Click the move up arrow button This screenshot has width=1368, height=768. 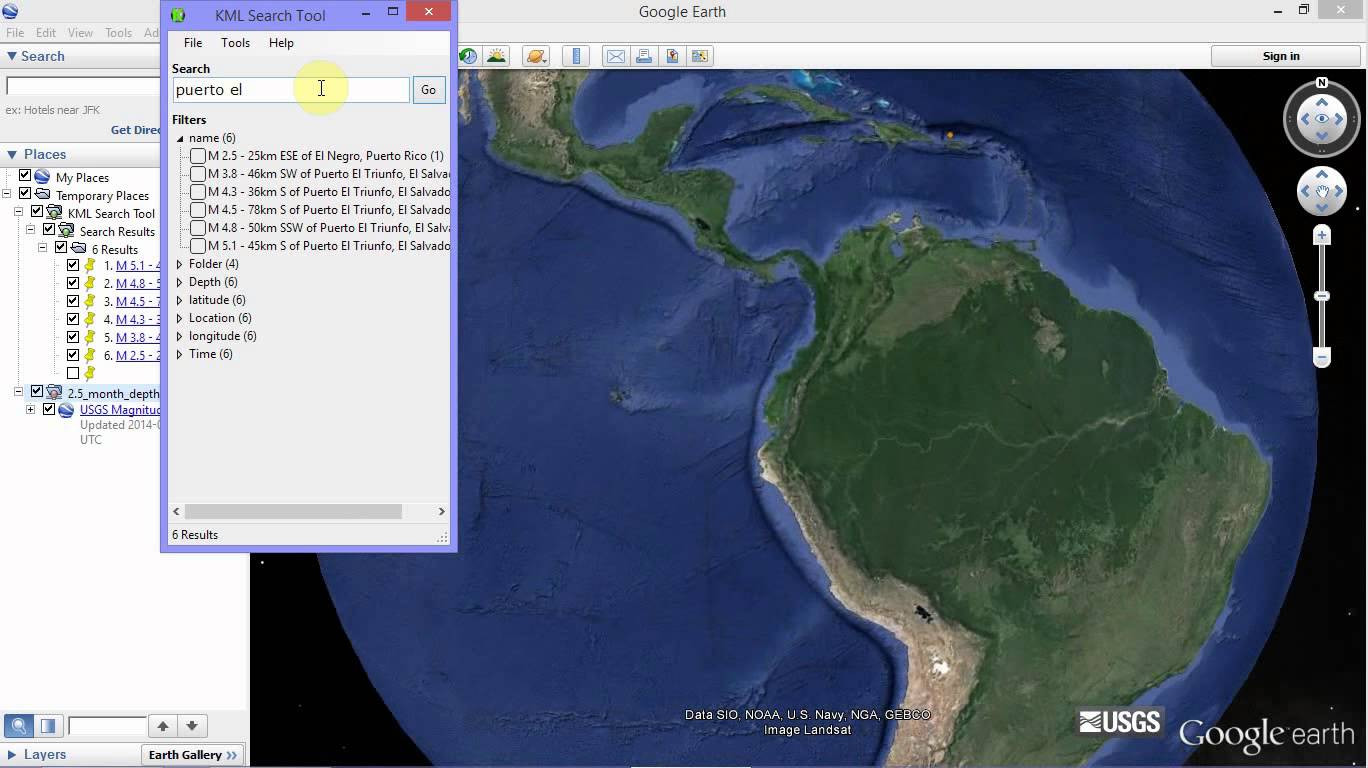tap(163, 726)
